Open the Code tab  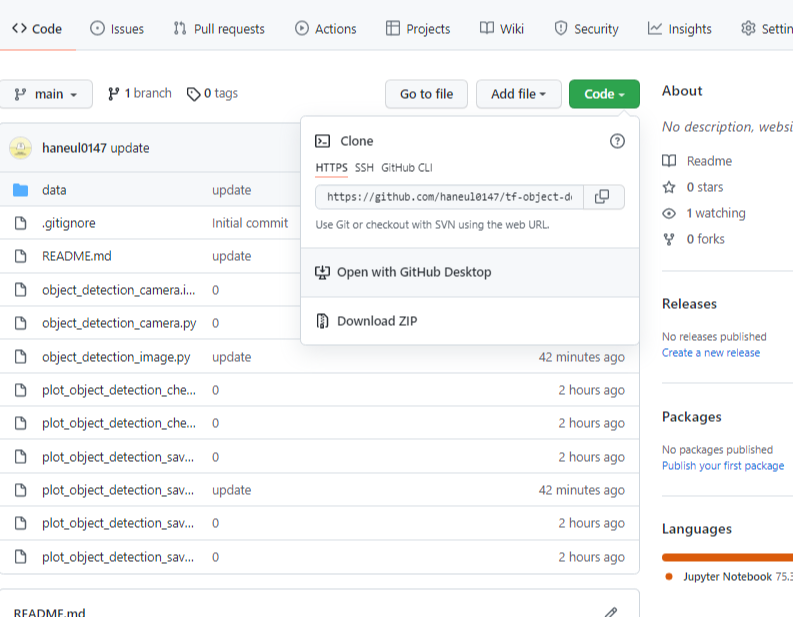(37, 29)
